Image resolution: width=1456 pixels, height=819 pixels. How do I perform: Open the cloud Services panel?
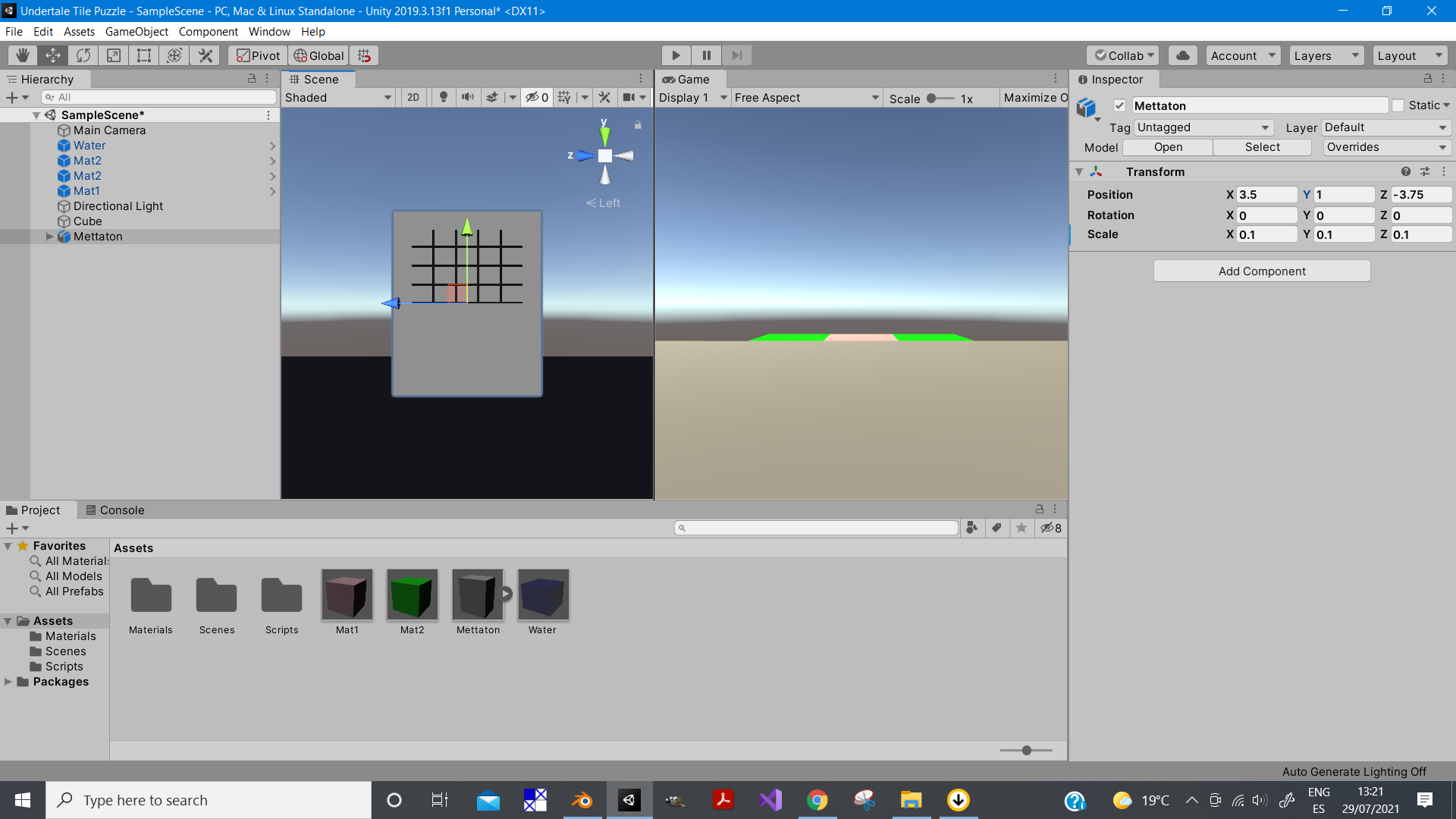click(1183, 55)
